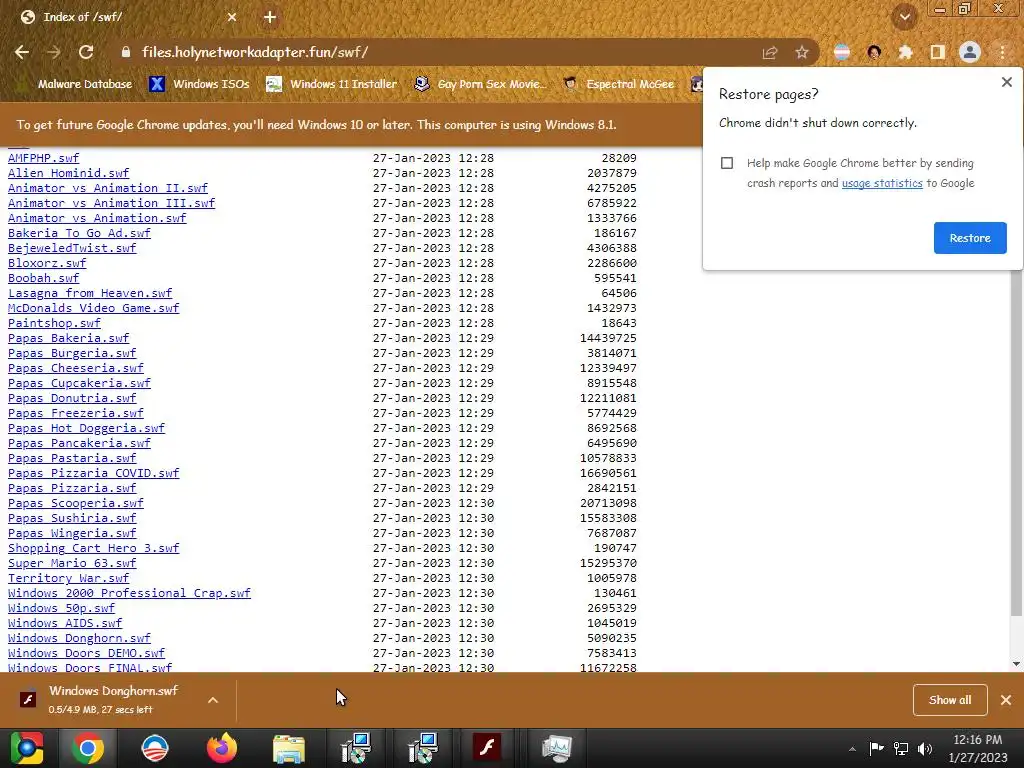Open the Malware Database bookmark

tap(75, 84)
